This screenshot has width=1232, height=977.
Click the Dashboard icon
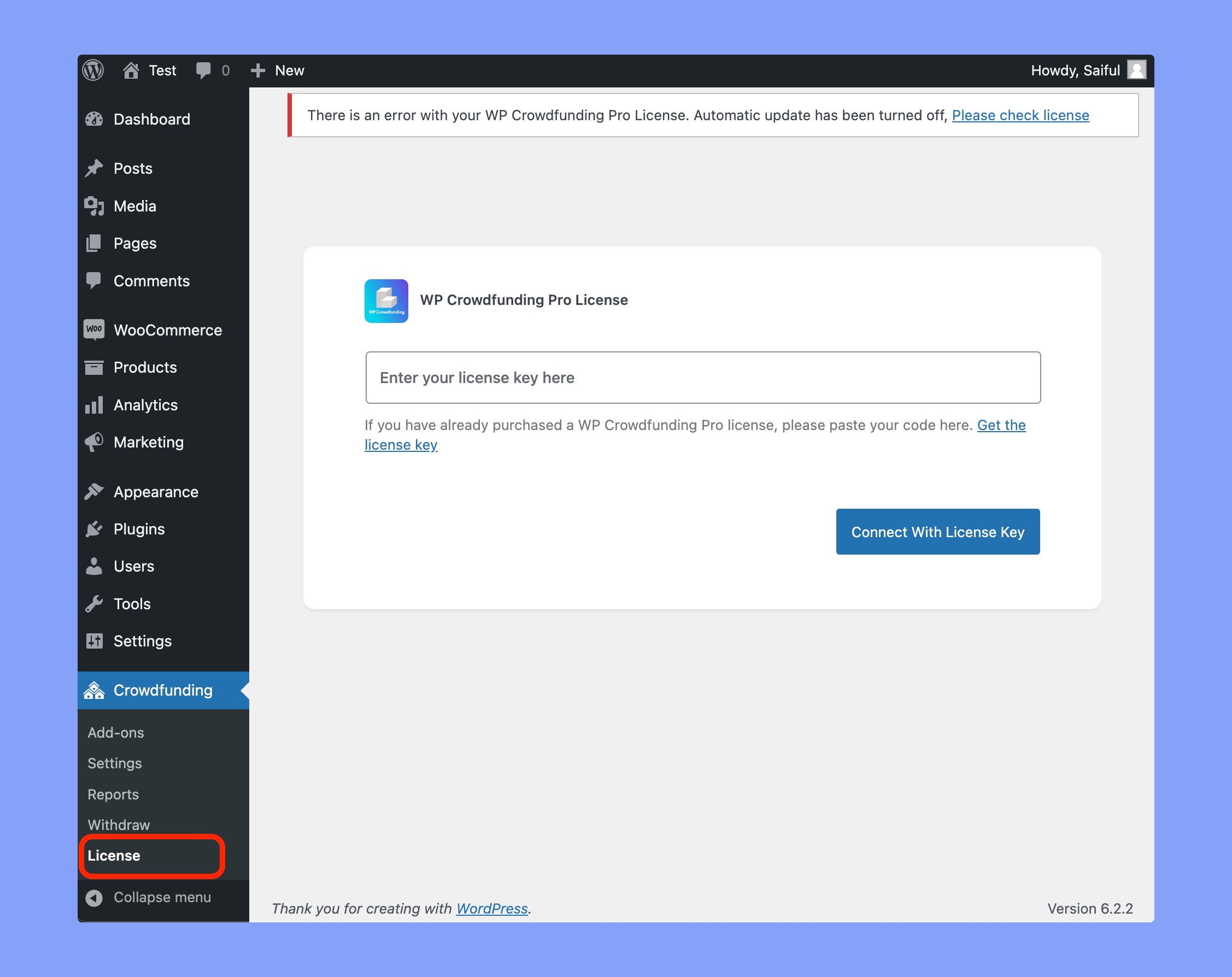(96, 118)
